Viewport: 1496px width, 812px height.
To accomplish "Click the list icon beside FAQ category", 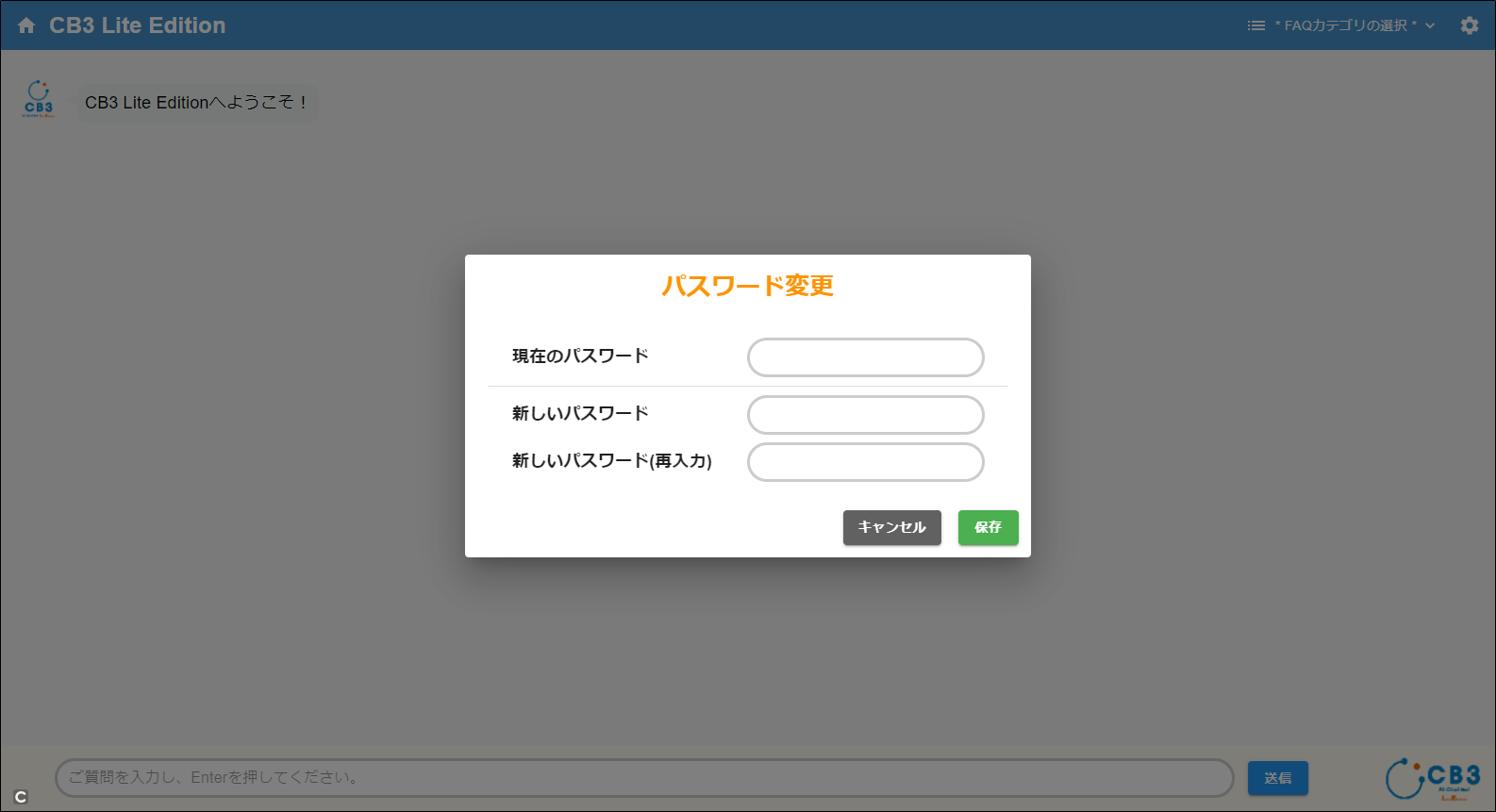I will click(x=1255, y=25).
